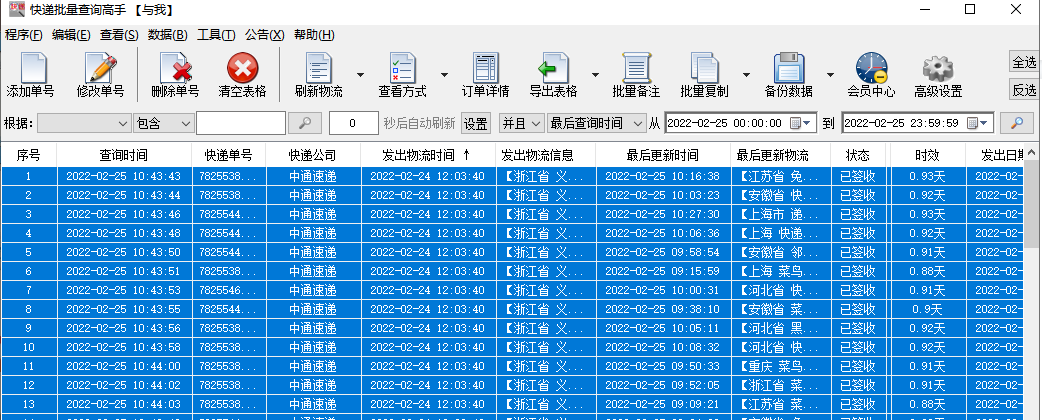Click the 全选 button

coord(1024,62)
